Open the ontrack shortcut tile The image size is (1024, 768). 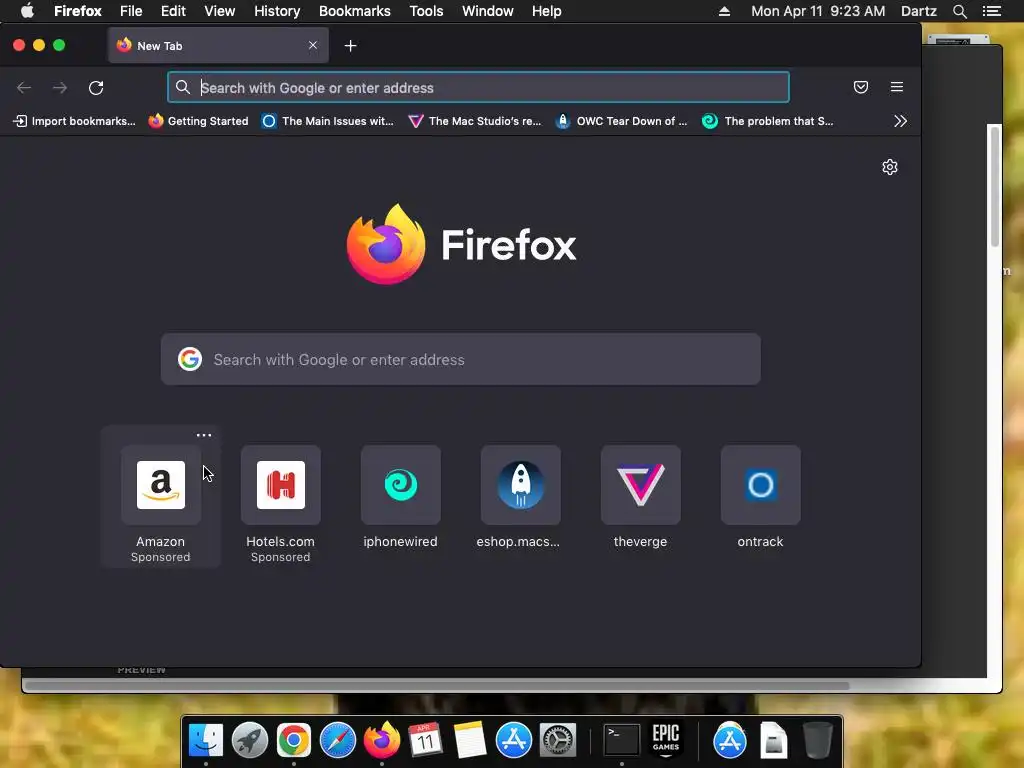(760, 485)
